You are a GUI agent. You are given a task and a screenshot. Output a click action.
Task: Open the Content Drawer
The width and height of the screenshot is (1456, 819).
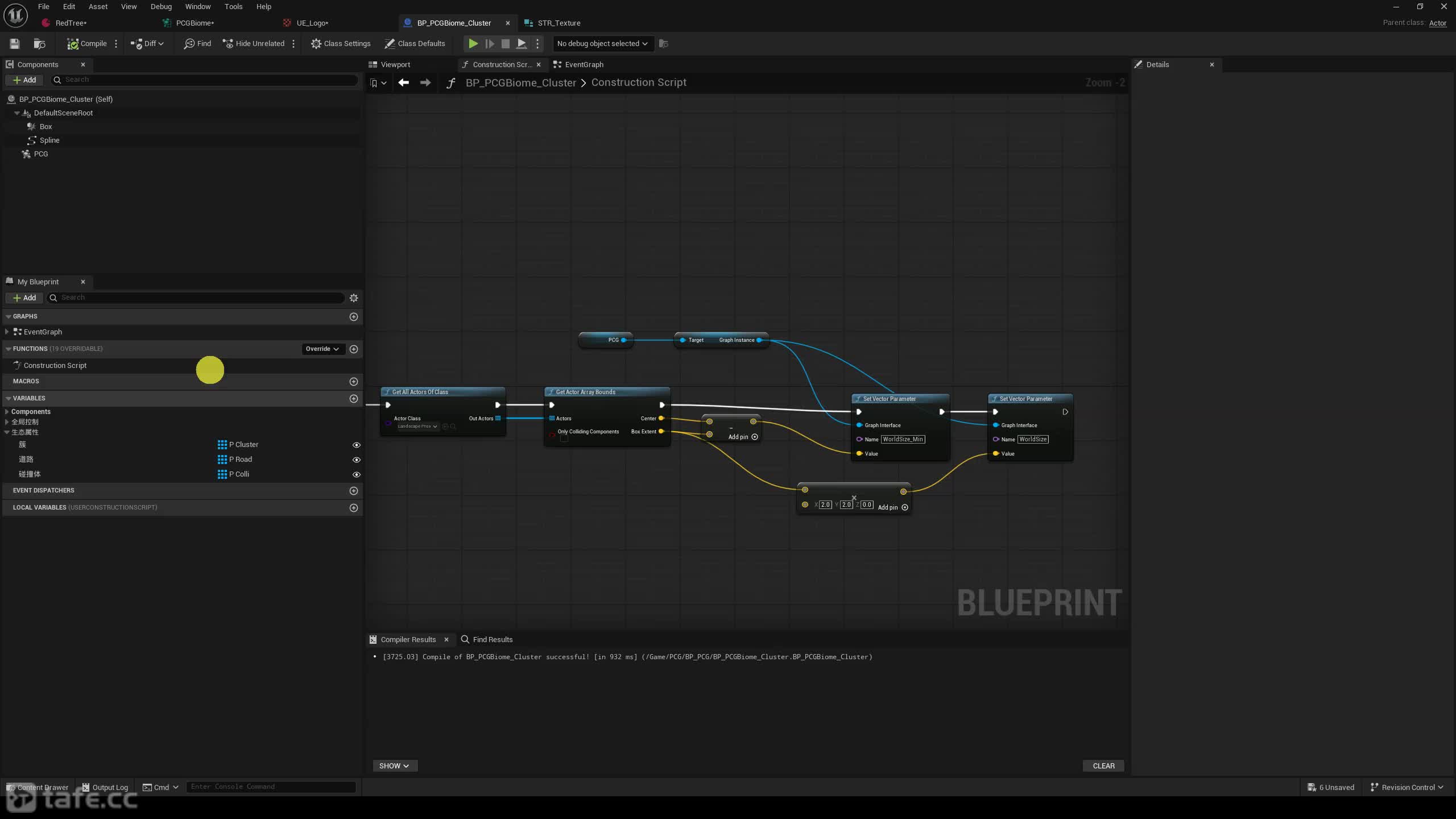(37, 788)
